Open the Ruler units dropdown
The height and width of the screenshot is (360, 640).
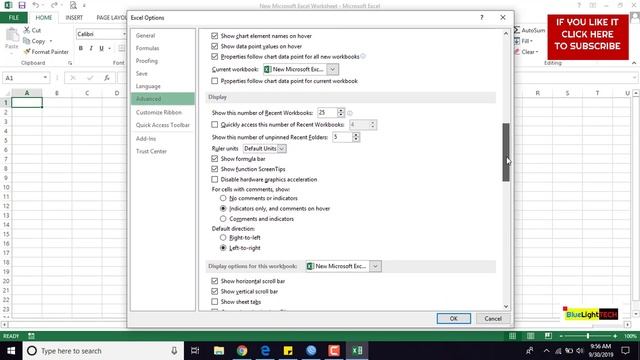pos(282,149)
